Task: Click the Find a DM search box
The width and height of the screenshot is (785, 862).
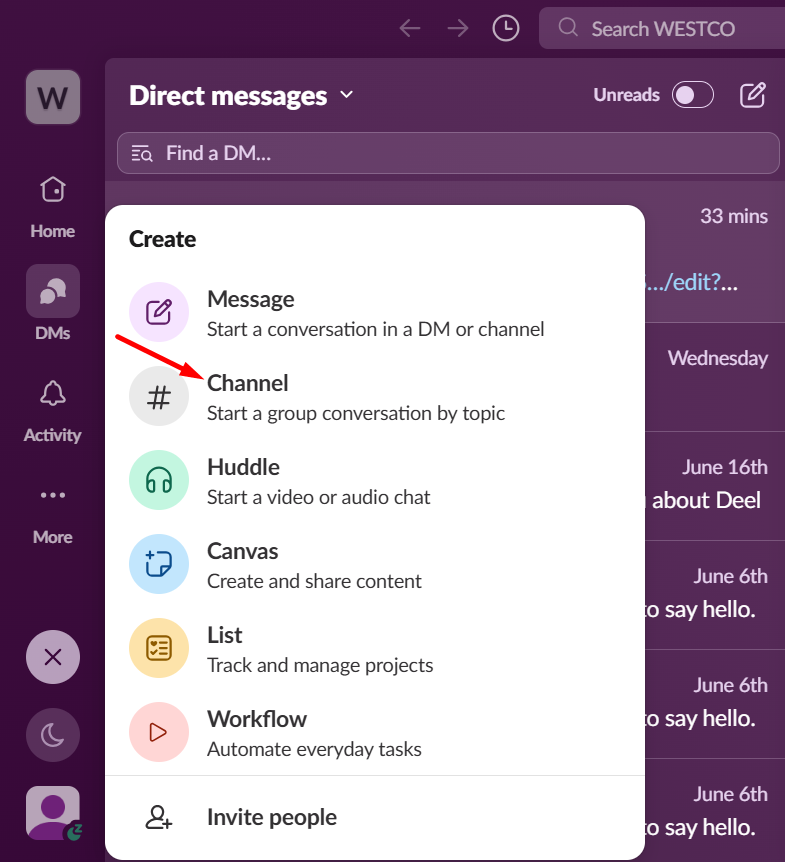Action: [448, 153]
